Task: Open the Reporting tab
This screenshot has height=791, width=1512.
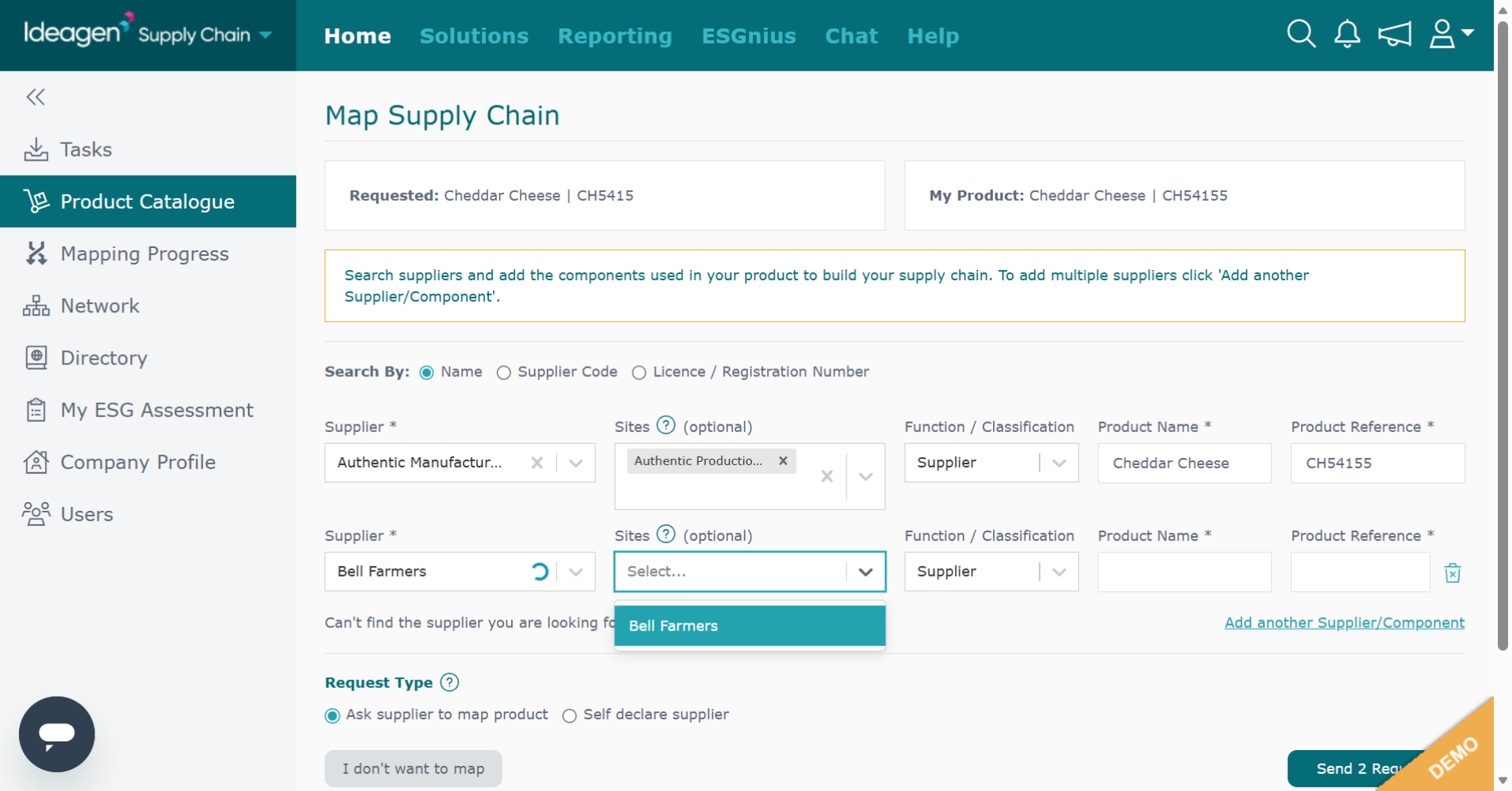Action: click(615, 35)
